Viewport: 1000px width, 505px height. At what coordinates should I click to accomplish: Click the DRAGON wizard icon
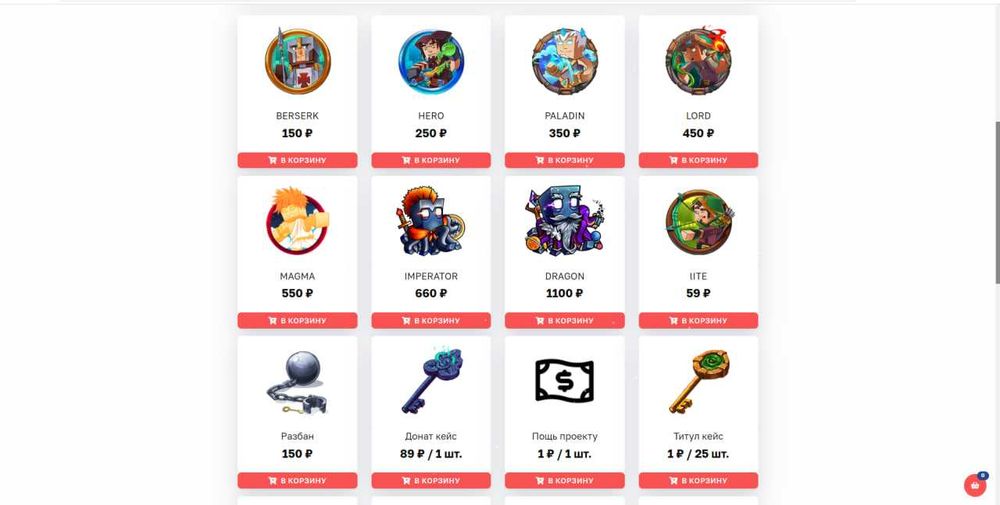point(564,221)
